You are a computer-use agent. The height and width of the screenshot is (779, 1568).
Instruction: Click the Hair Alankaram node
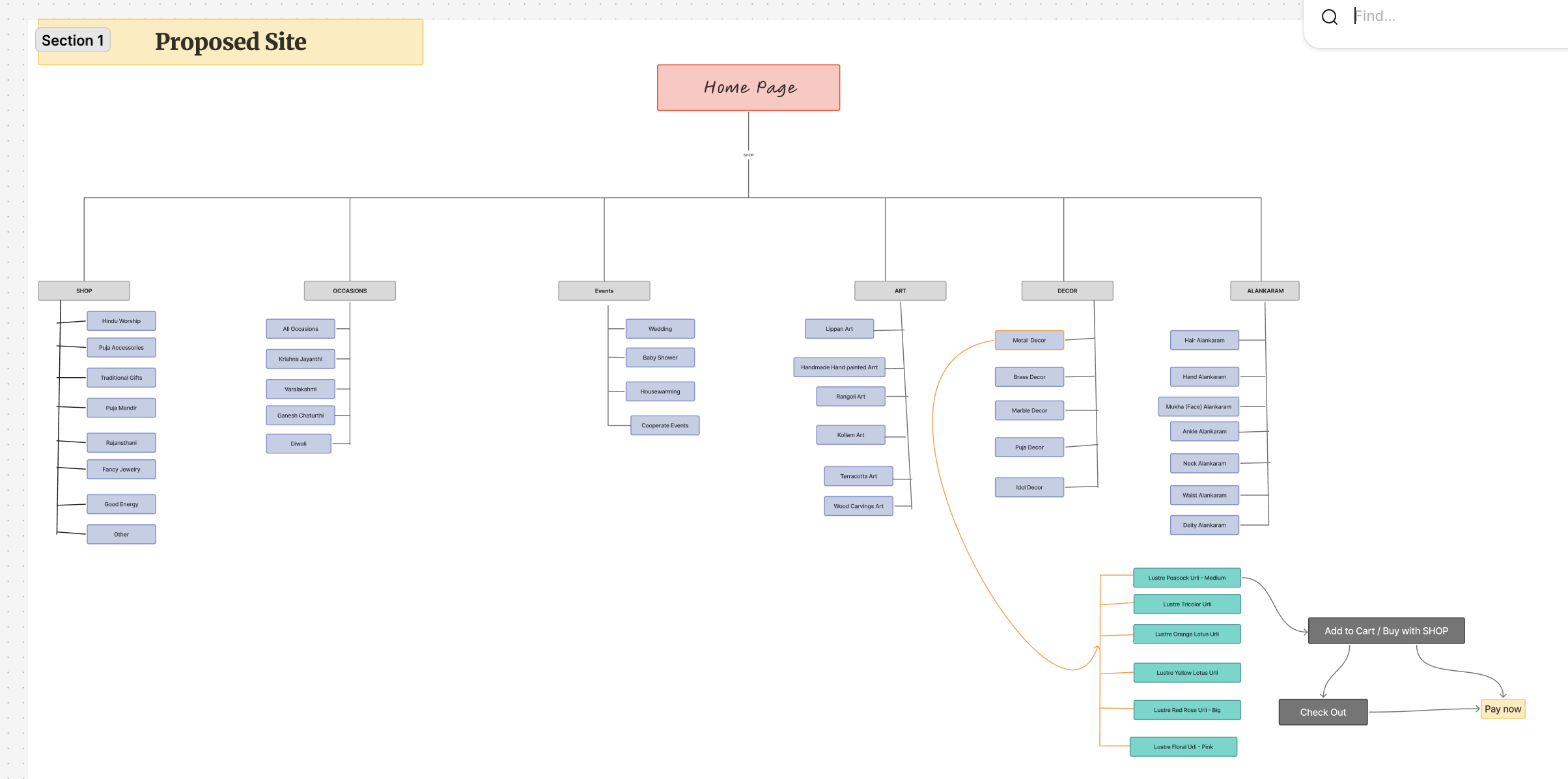click(1204, 340)
